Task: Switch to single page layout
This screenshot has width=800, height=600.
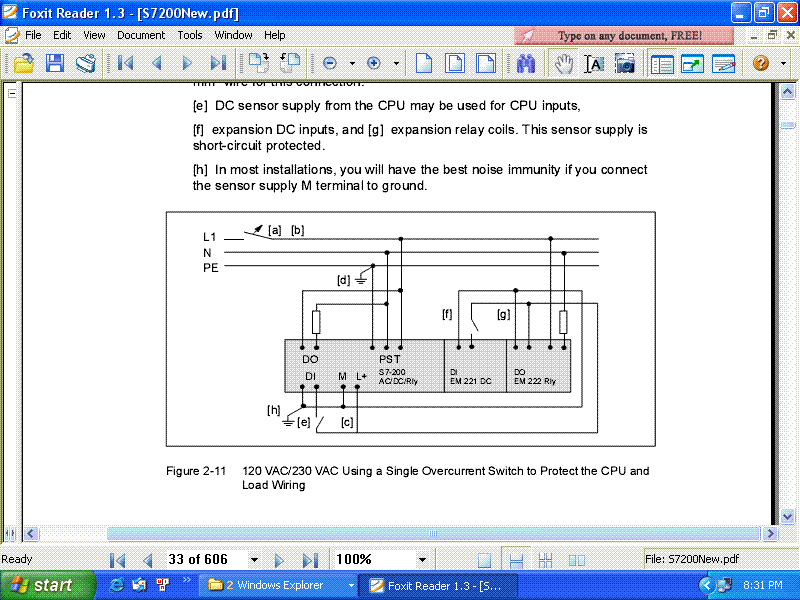Action: (484, 561)
